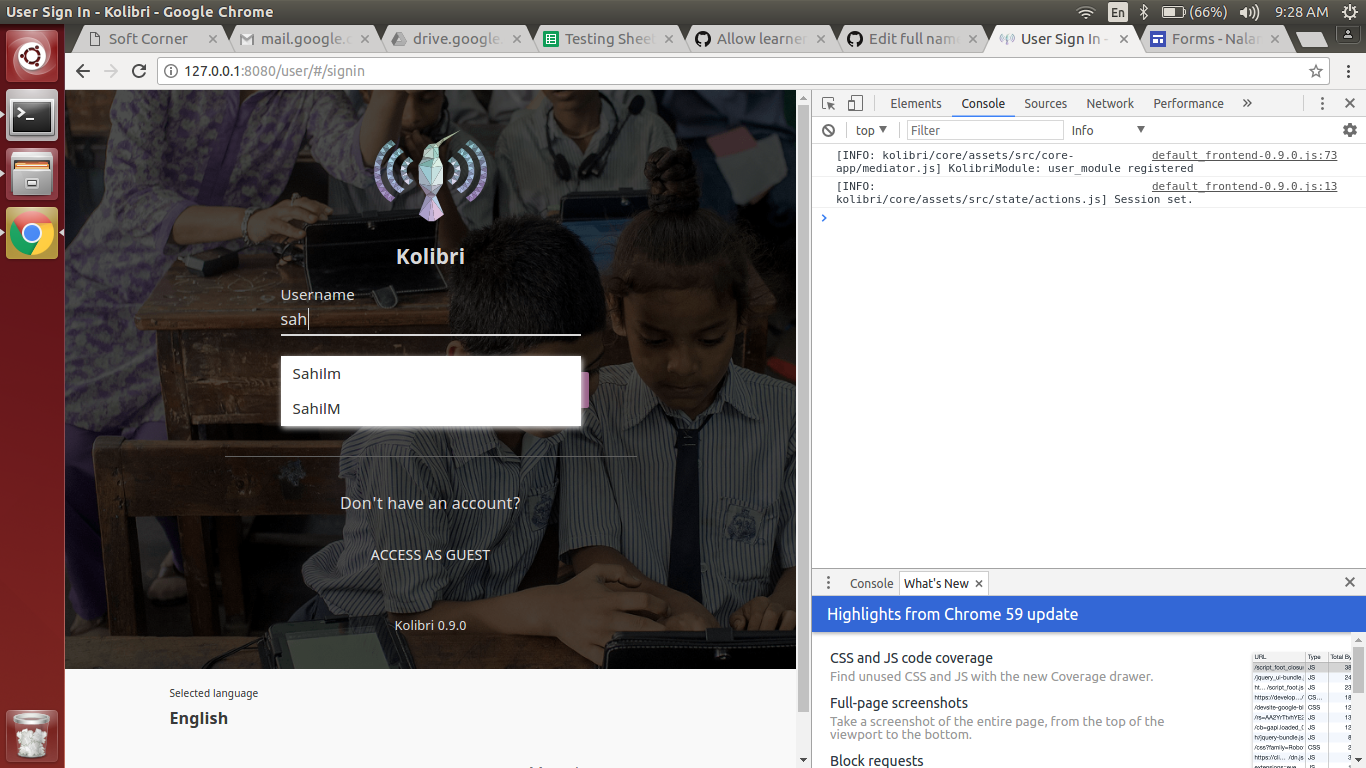Choose Sahilm from username suggestions
1366x768 pixels.
[x=430, y=374]
